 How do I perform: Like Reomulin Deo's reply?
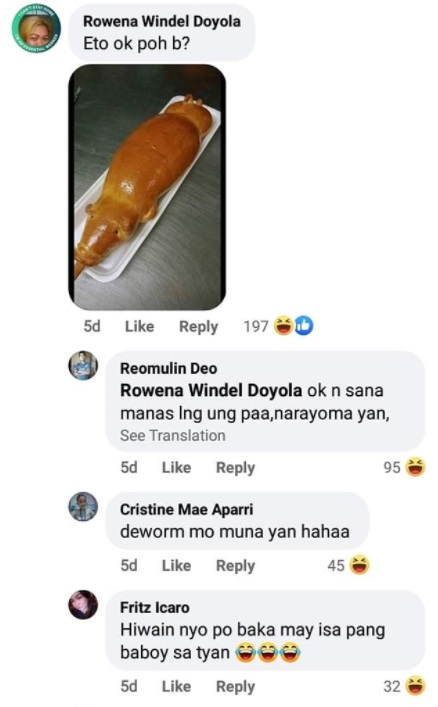click(x=176, y=468)
